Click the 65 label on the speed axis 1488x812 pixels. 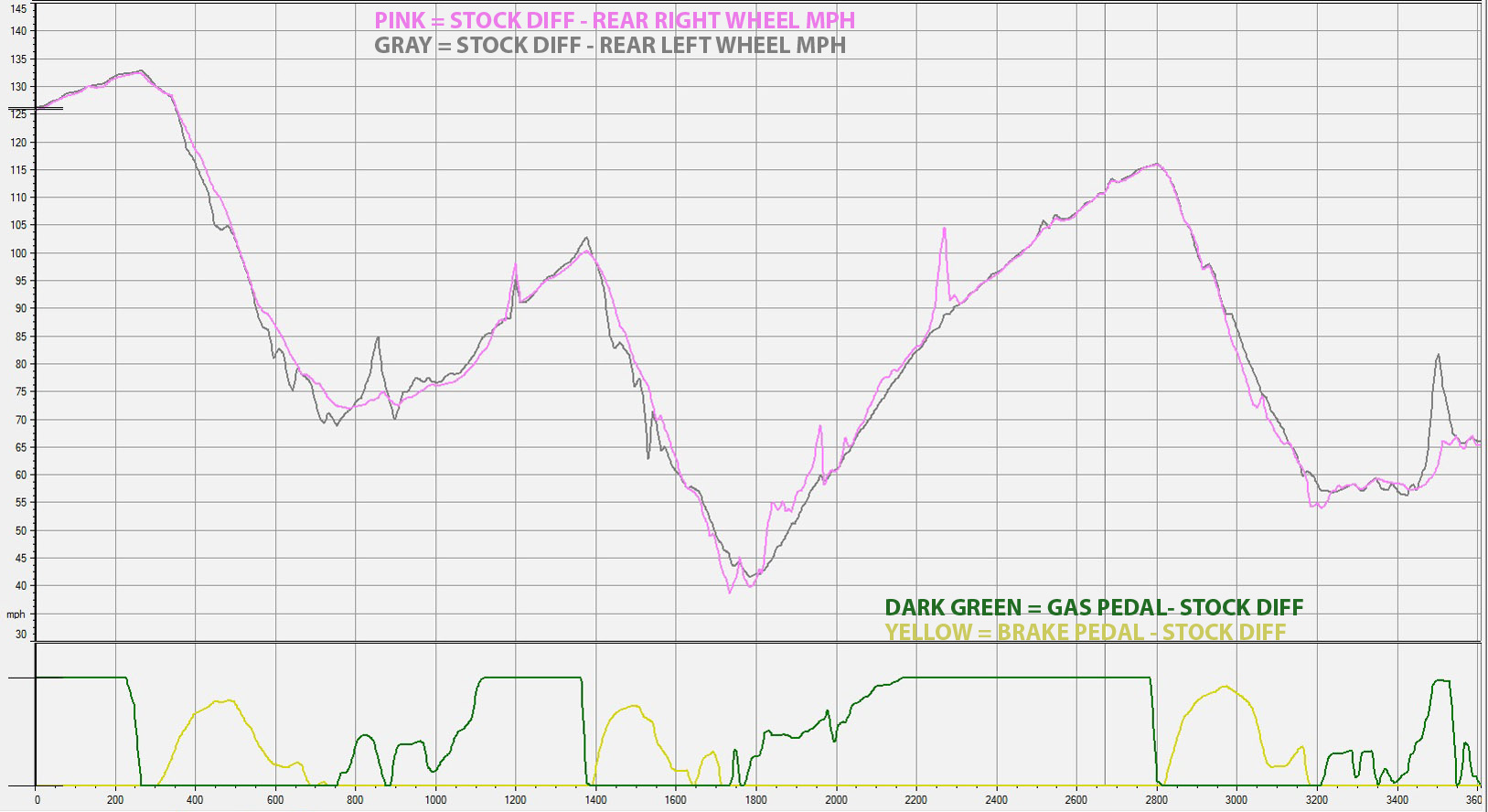[x=21, y=447]
